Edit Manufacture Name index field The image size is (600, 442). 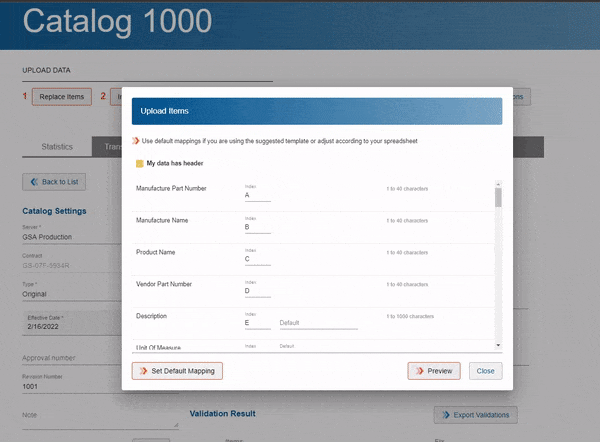tap(258, 227)
